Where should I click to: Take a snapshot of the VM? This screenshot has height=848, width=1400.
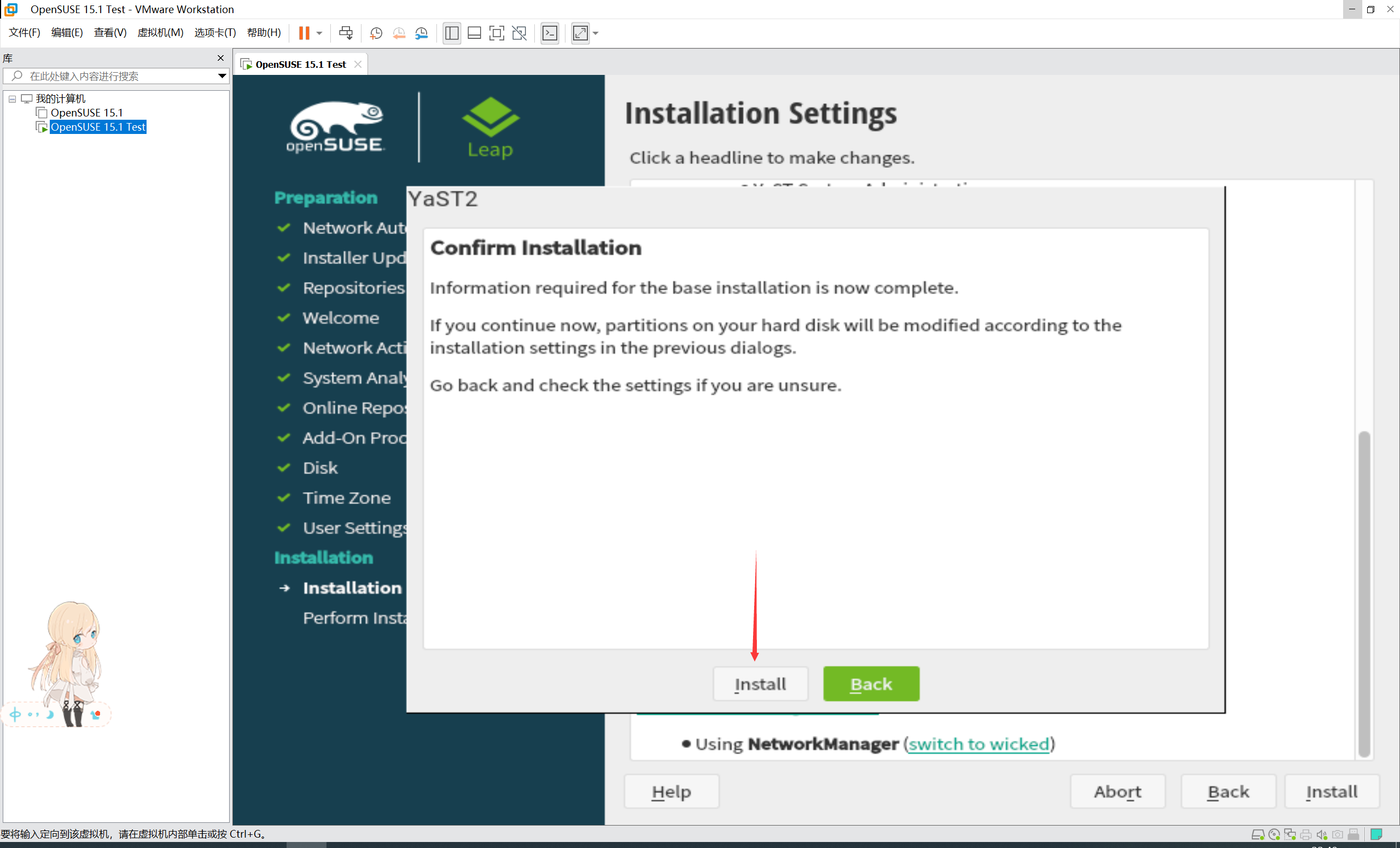click(376, 33)
